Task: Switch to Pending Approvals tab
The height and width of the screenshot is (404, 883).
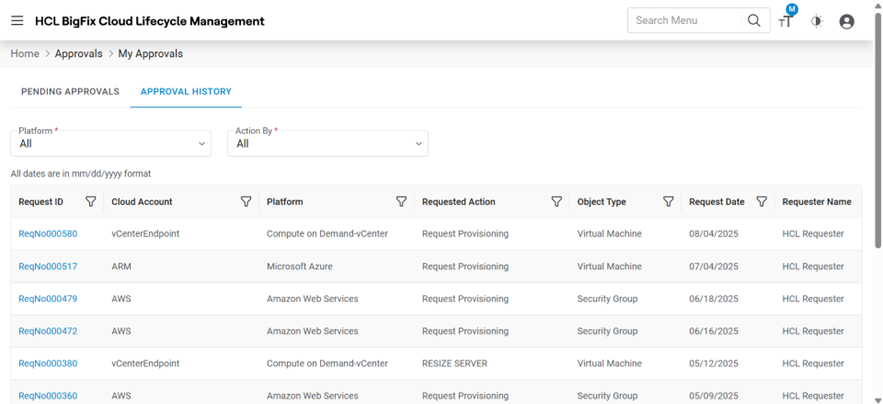Action: (x=70, y=92)
